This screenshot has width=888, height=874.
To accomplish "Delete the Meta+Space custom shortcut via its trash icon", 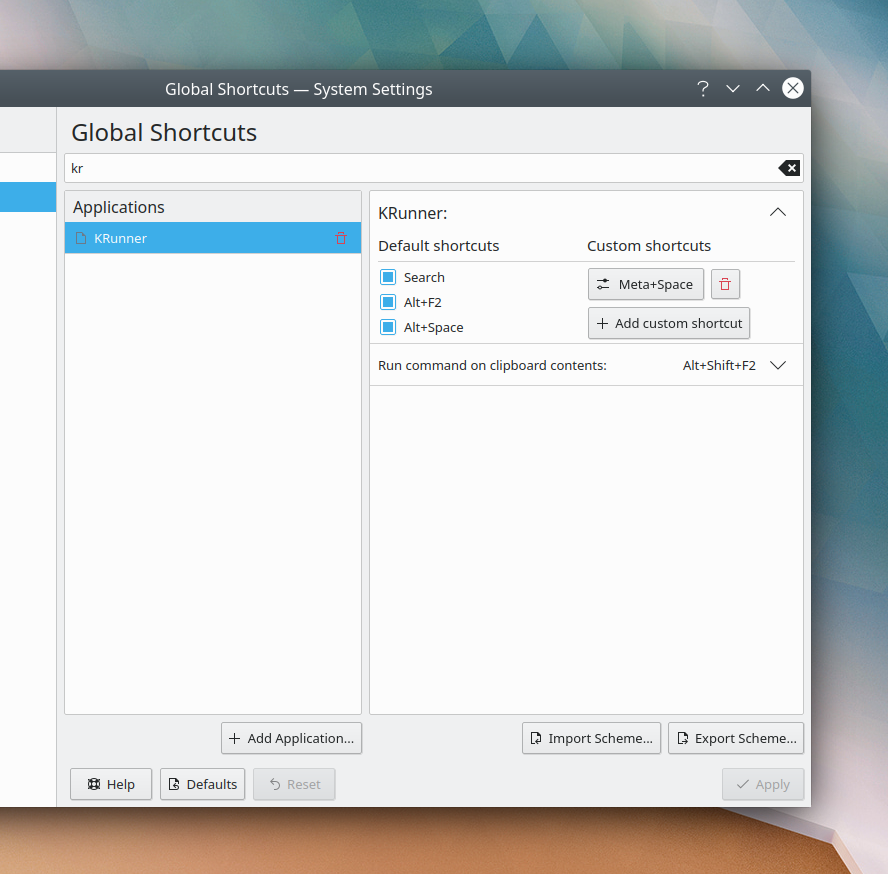I will pyautogui.click(x=725, y=284).
